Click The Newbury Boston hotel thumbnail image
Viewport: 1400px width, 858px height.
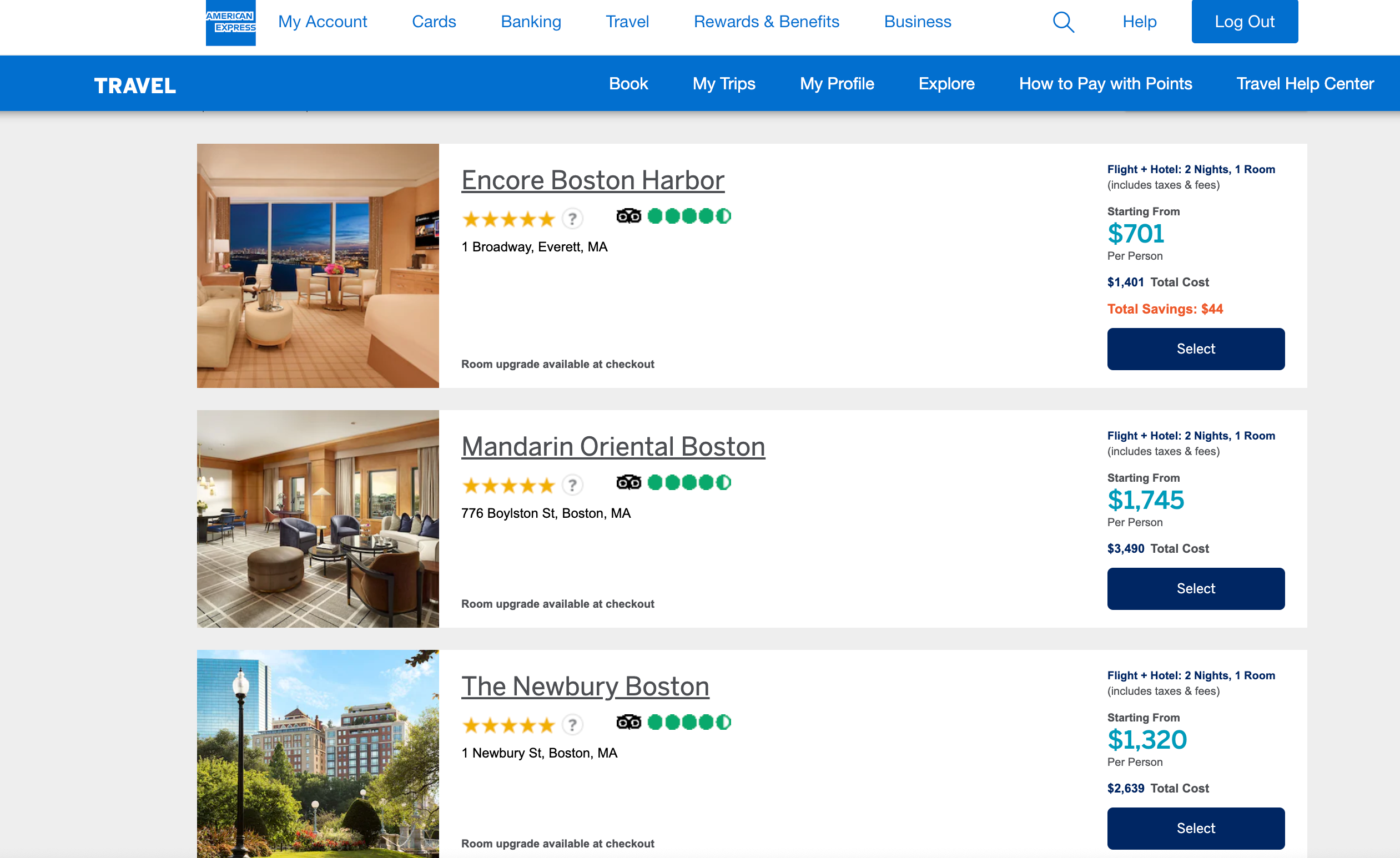click(317, 753)
